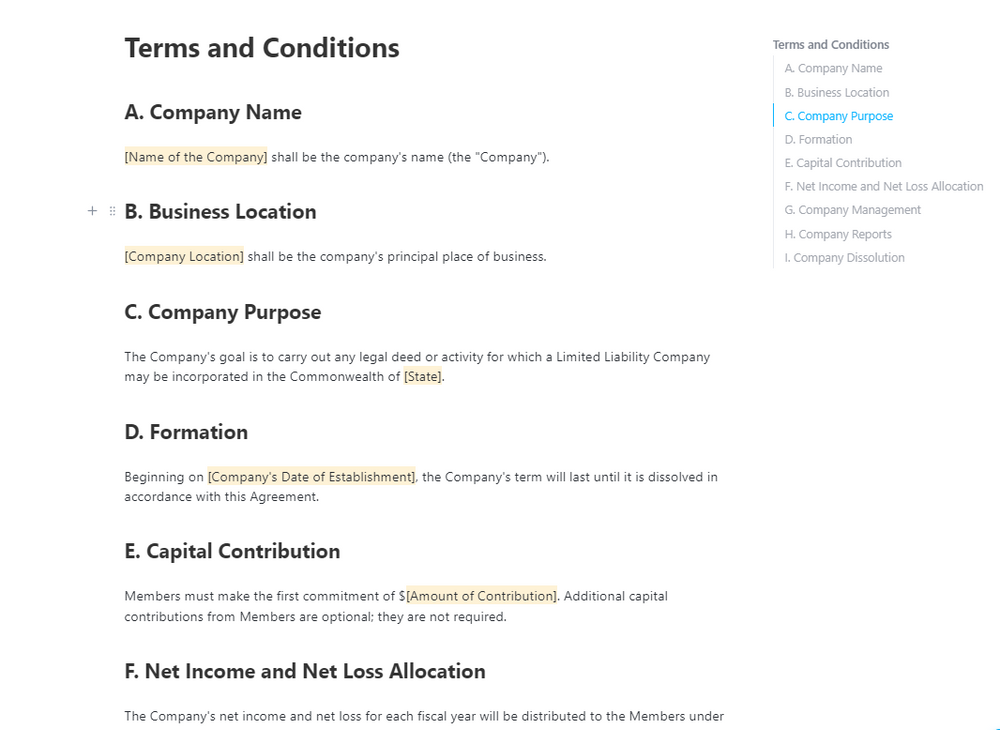Navigate to I. Company Dissolution in outline

tap(844, 258)
